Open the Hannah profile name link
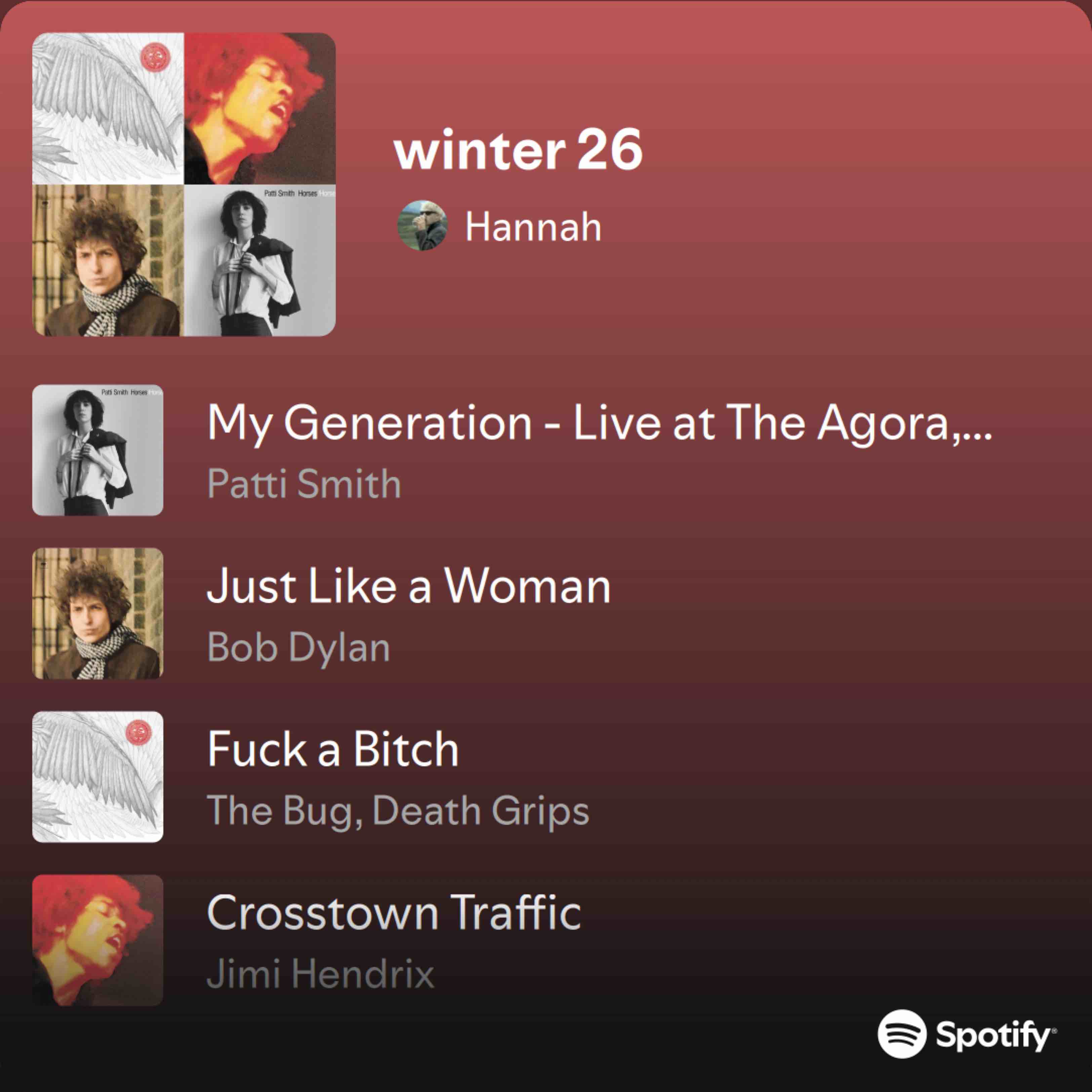 (x=533, y=227)
